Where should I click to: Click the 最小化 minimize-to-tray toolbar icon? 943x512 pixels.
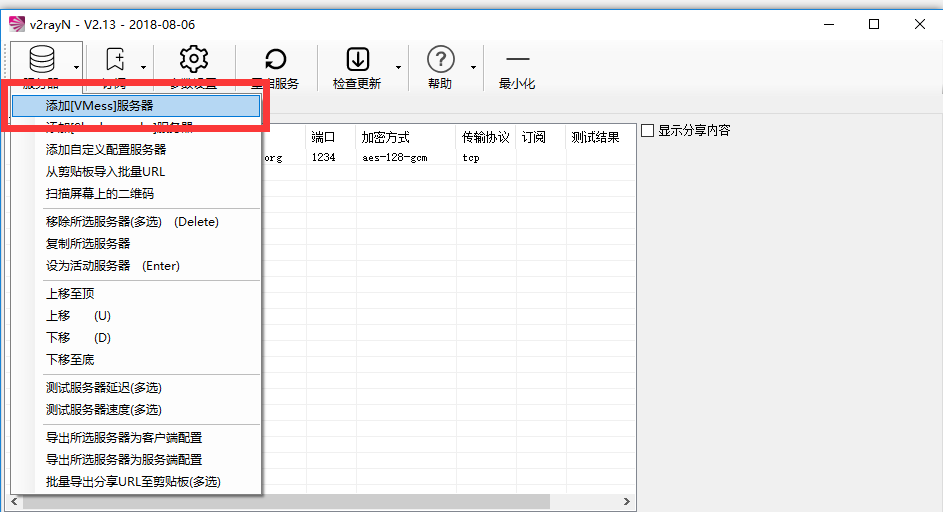click(x=517, y=60)
